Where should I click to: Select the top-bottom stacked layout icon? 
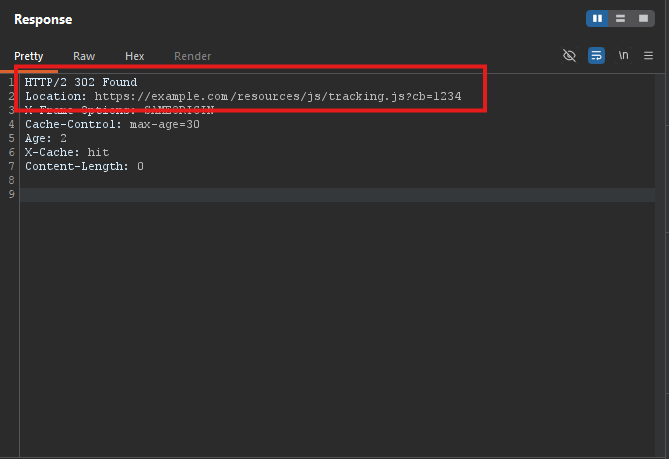coord(620,18)
